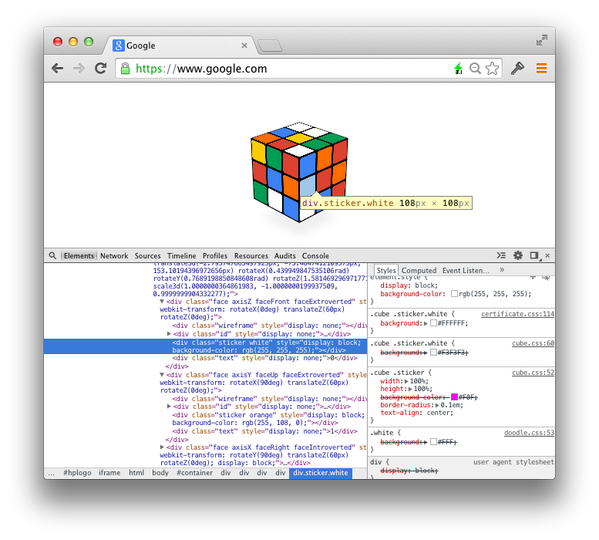Click the rgb(255, 255, 255) color swatch

454,294
